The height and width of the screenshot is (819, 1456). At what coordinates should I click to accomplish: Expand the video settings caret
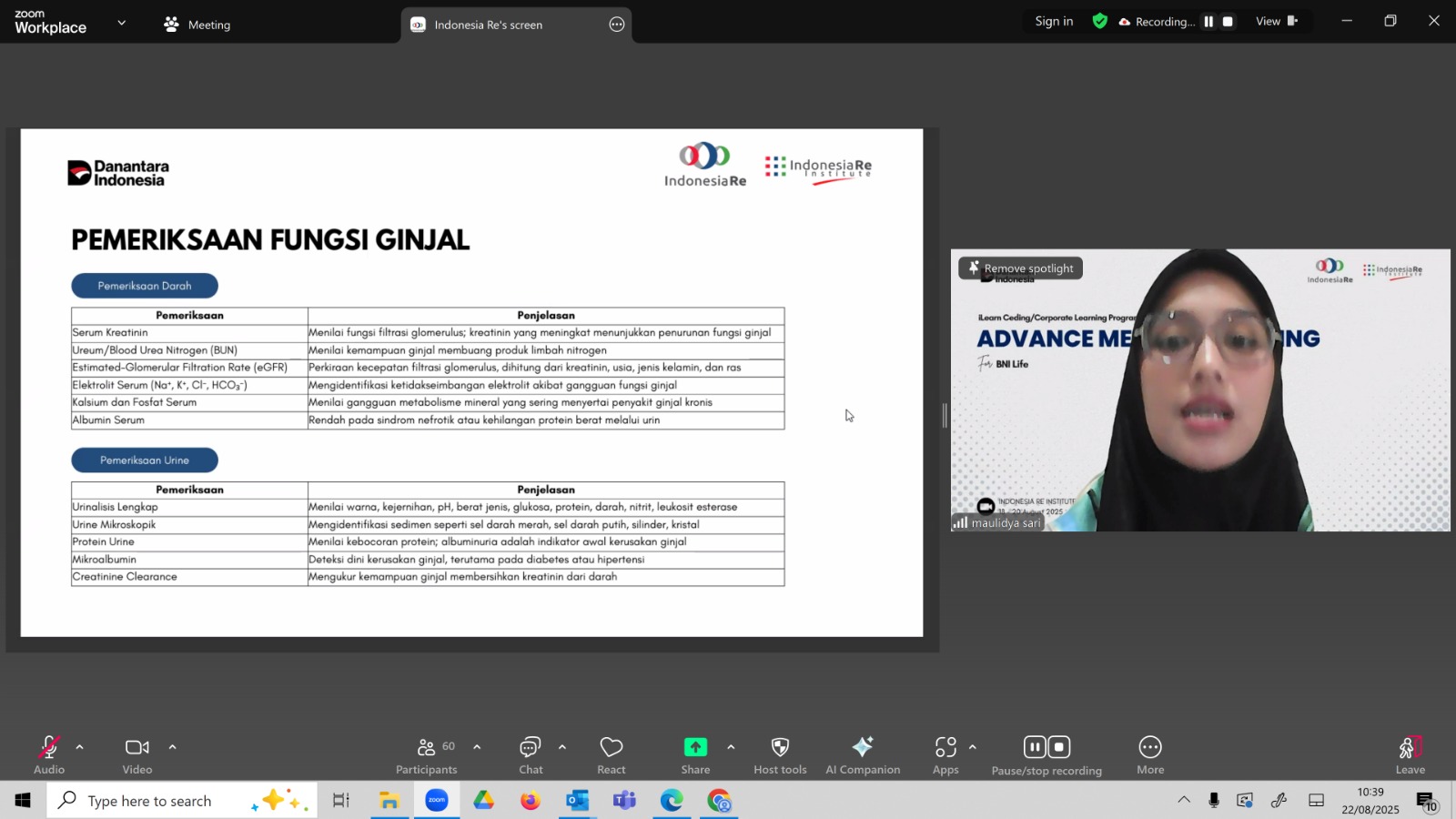click(172, 747)
